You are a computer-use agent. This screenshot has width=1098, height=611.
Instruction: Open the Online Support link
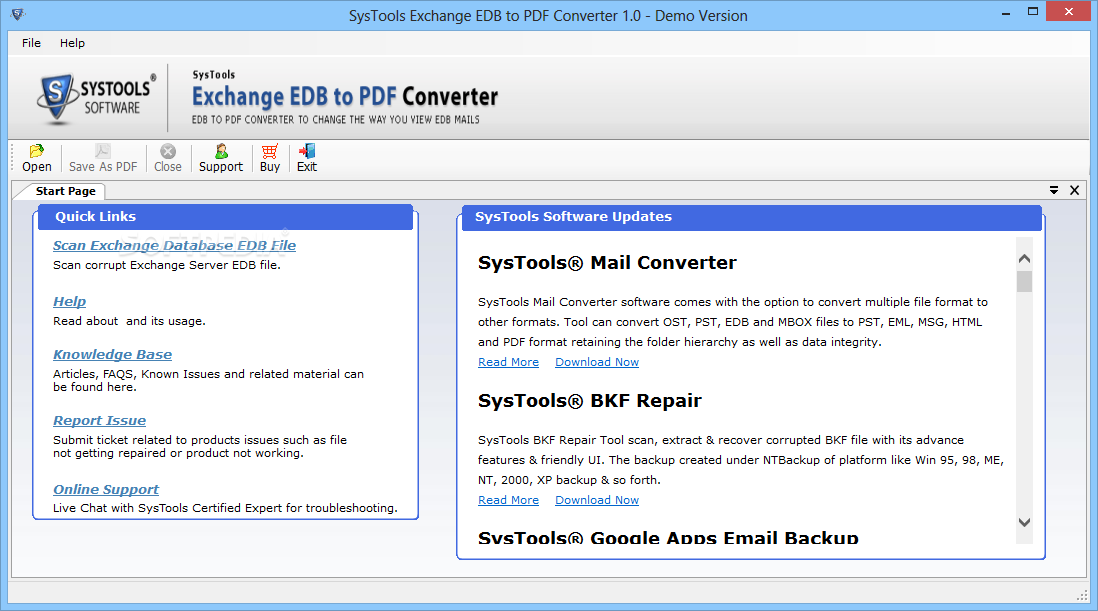106,490
